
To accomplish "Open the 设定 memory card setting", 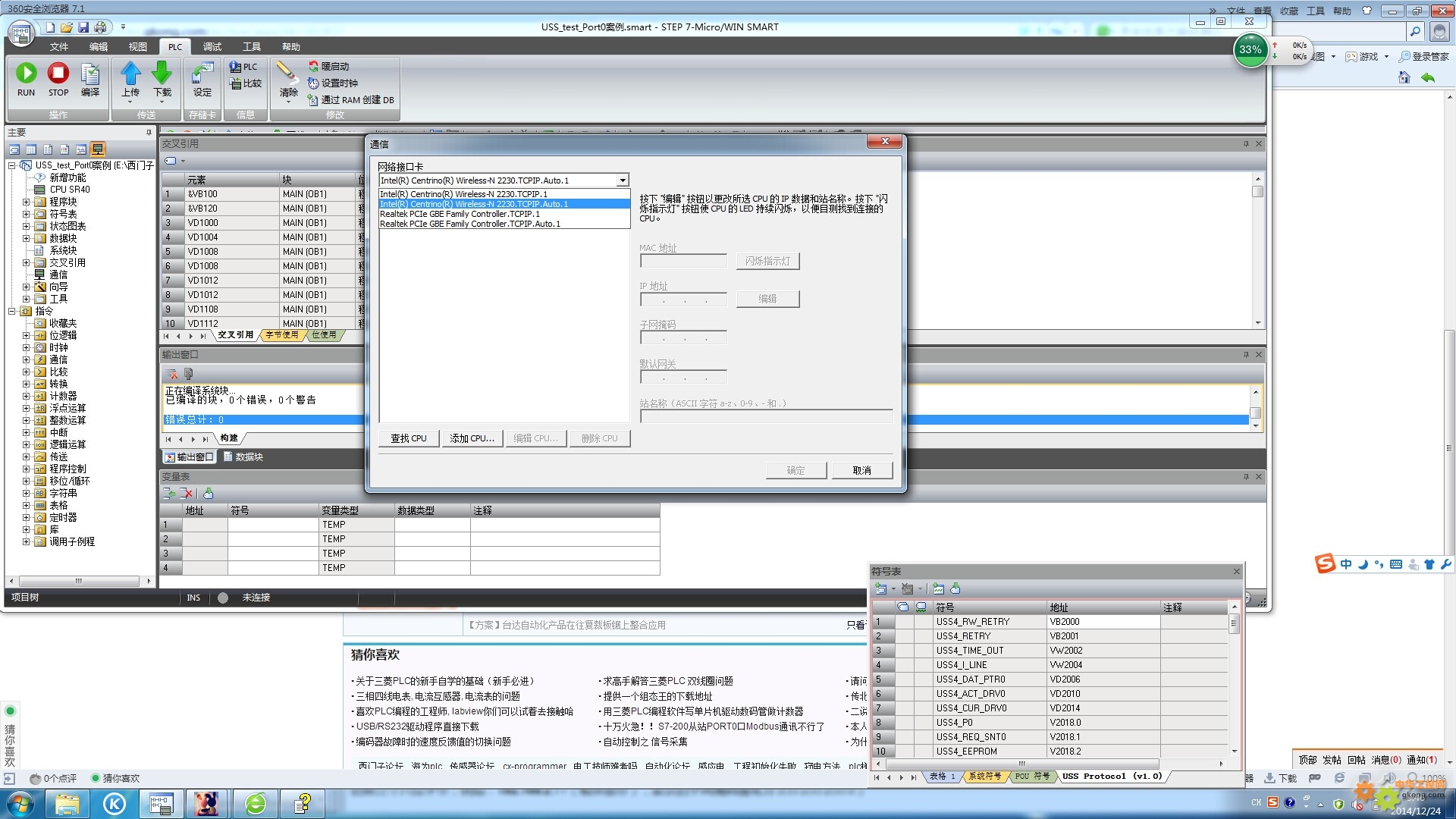I will [202, 80].
